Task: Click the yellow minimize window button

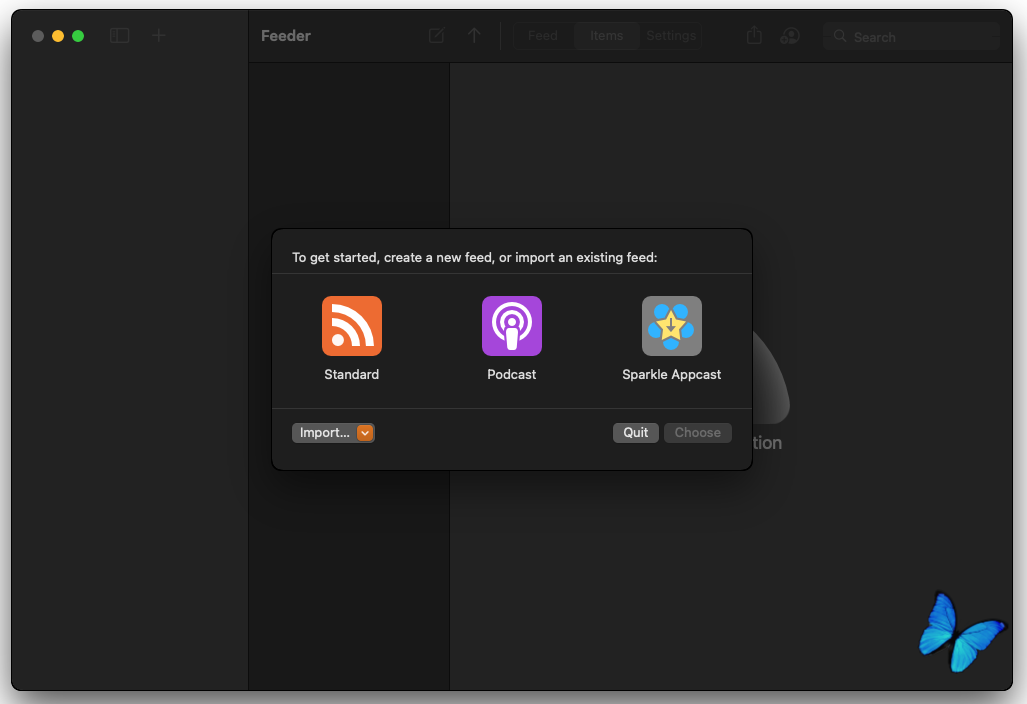Action: tap(58, 36)
